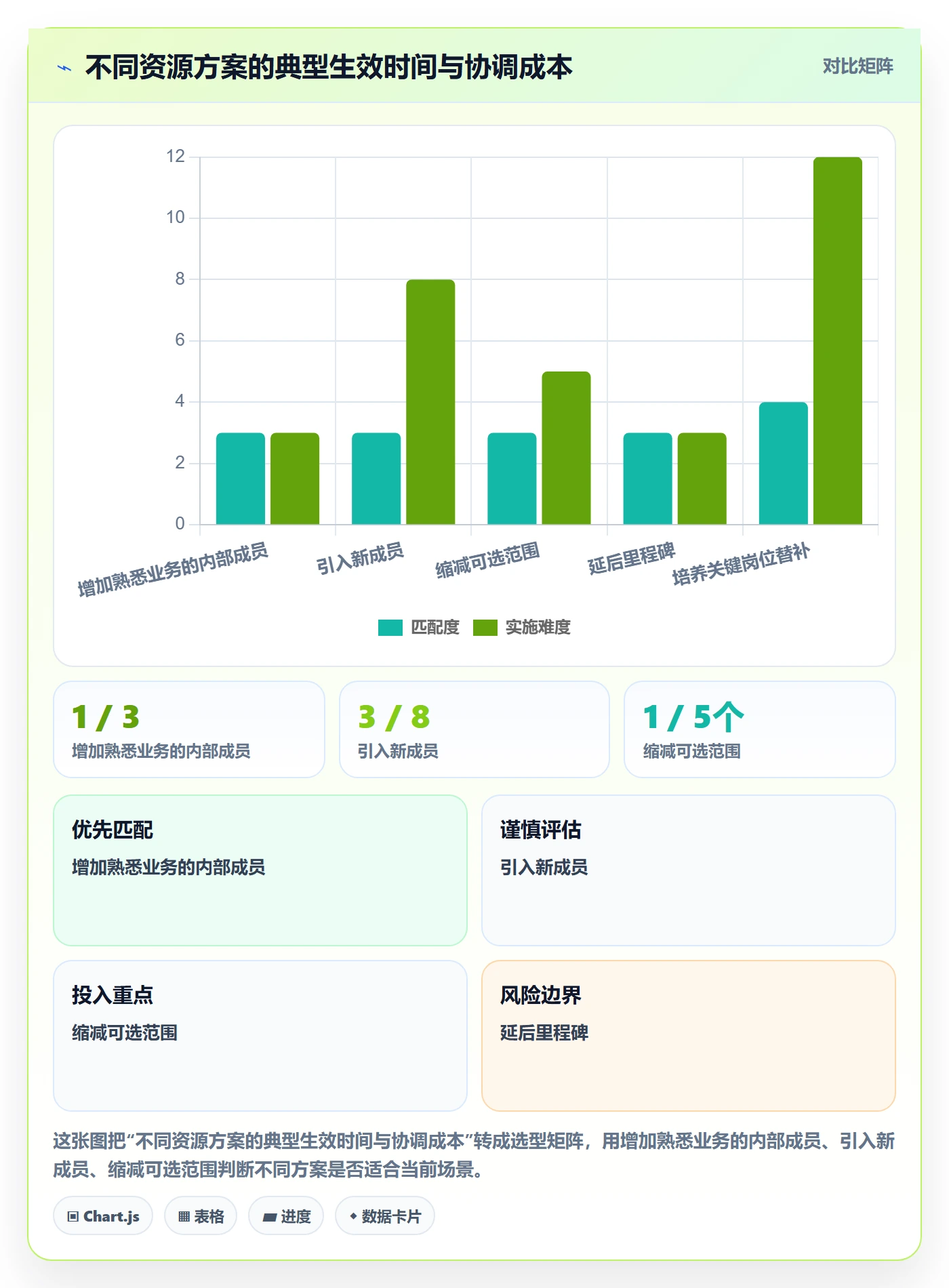Screen dimensions: 949x1288
Task: Select the 数据卡片 tag chip
Action: tap(385, 1216)
